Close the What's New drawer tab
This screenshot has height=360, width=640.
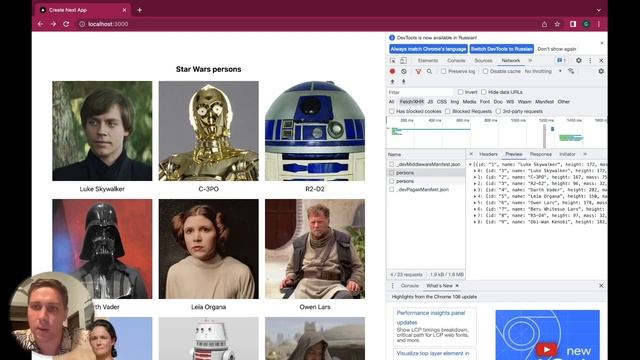pos(457,286)
